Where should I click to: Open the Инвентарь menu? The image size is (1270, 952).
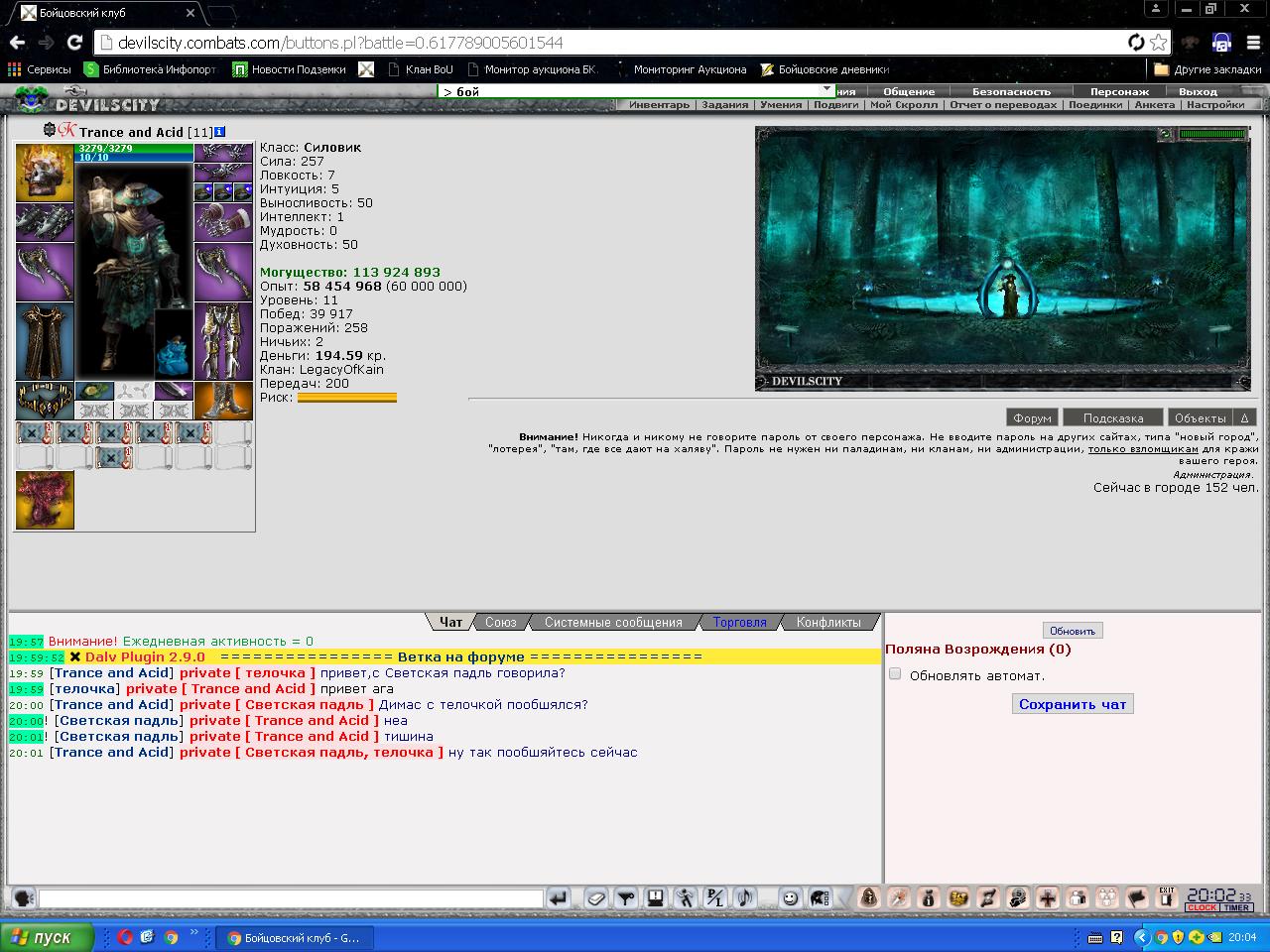click(659, 104)
